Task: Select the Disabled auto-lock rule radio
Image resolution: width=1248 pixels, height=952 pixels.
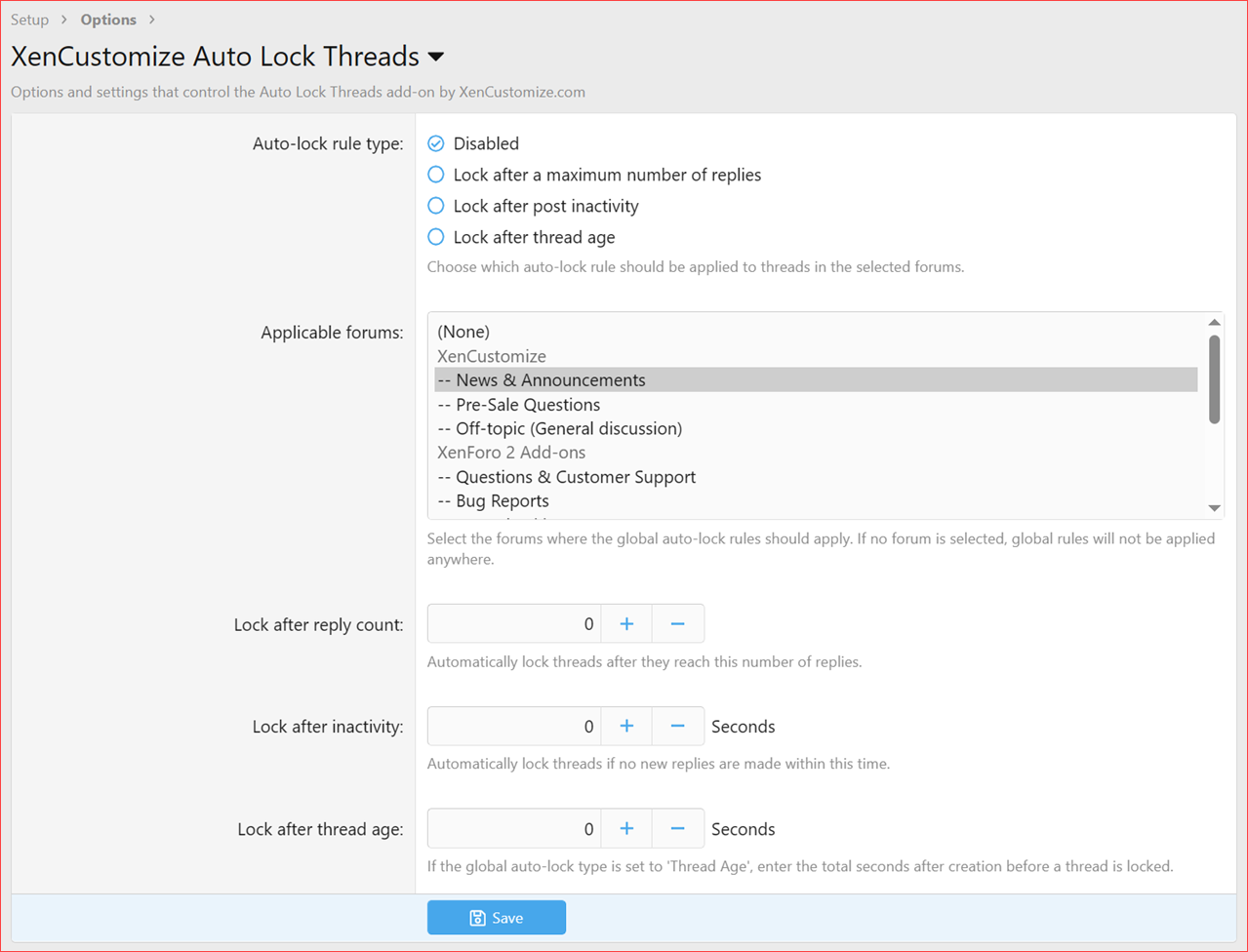Action: coord(436,143)
